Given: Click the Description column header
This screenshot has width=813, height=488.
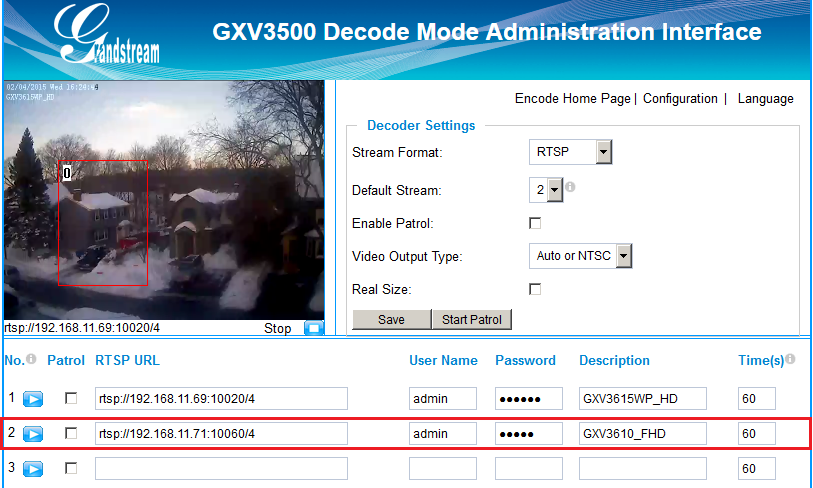Looking at the screenshot, I should pyautogui.click(x=614, y=360).
